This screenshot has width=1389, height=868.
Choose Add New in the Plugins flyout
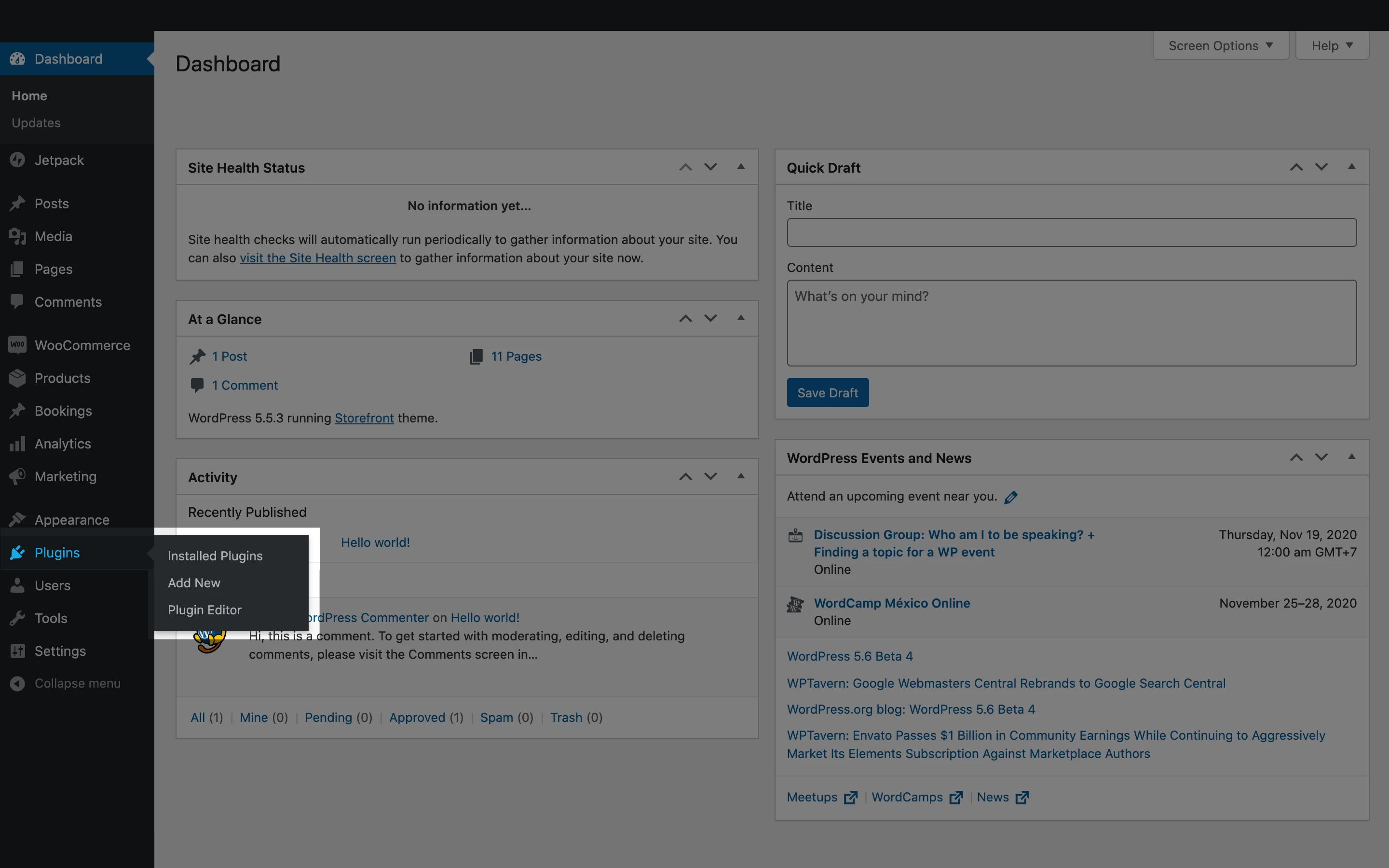(x=194, y=583)
